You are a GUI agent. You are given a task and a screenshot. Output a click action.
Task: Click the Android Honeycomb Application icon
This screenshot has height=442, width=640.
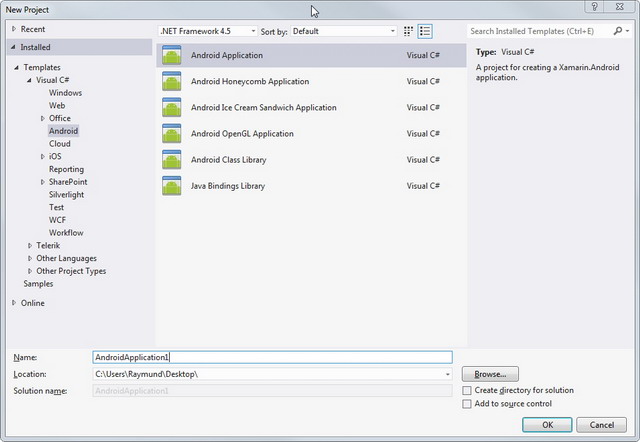(x=171, y=81)
